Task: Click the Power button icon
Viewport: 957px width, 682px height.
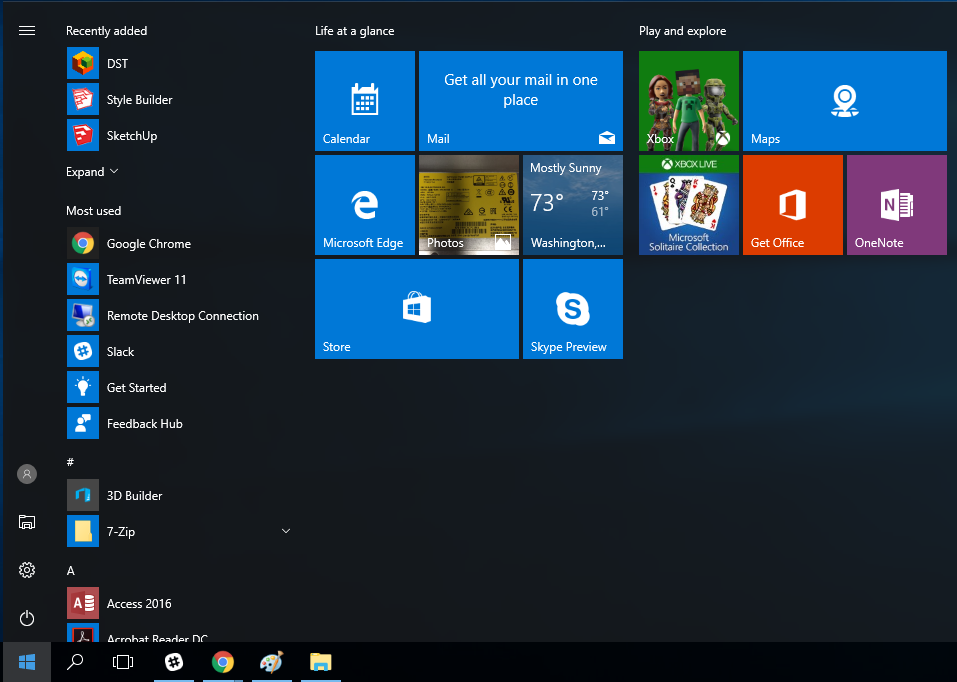Action: point(27,619)
